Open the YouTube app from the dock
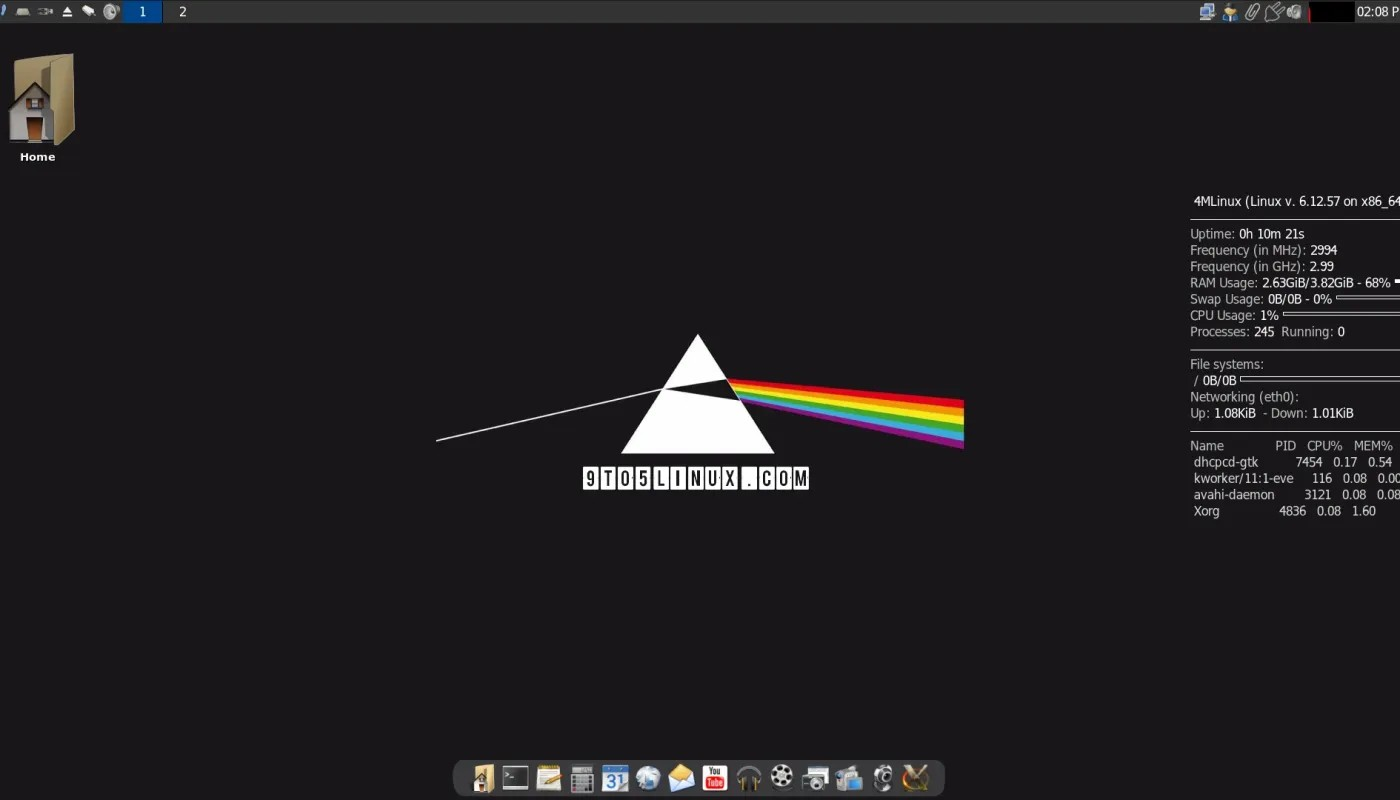 [x=714, y=777]
